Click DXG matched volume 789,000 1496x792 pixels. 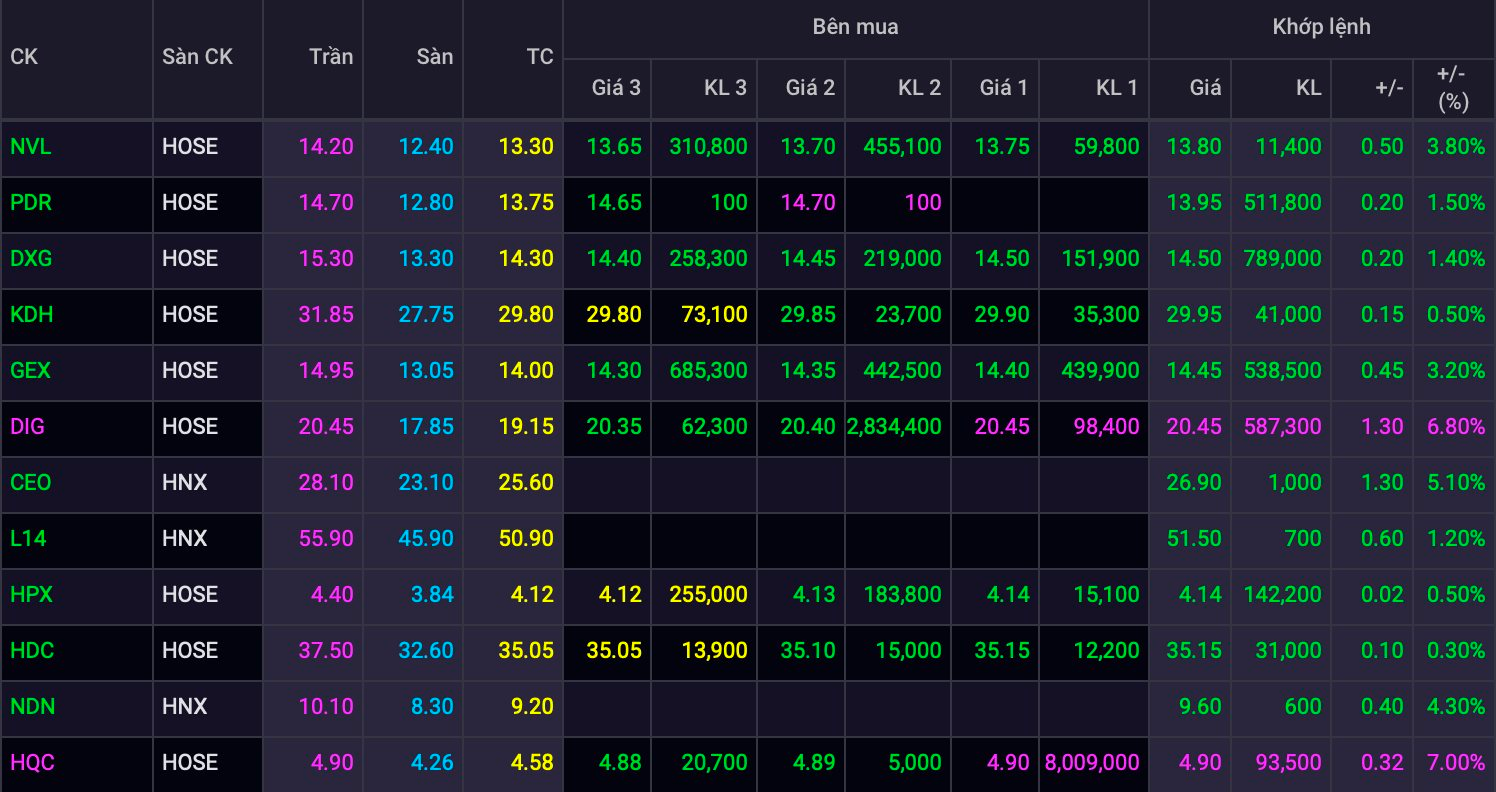click(1283, 259)
